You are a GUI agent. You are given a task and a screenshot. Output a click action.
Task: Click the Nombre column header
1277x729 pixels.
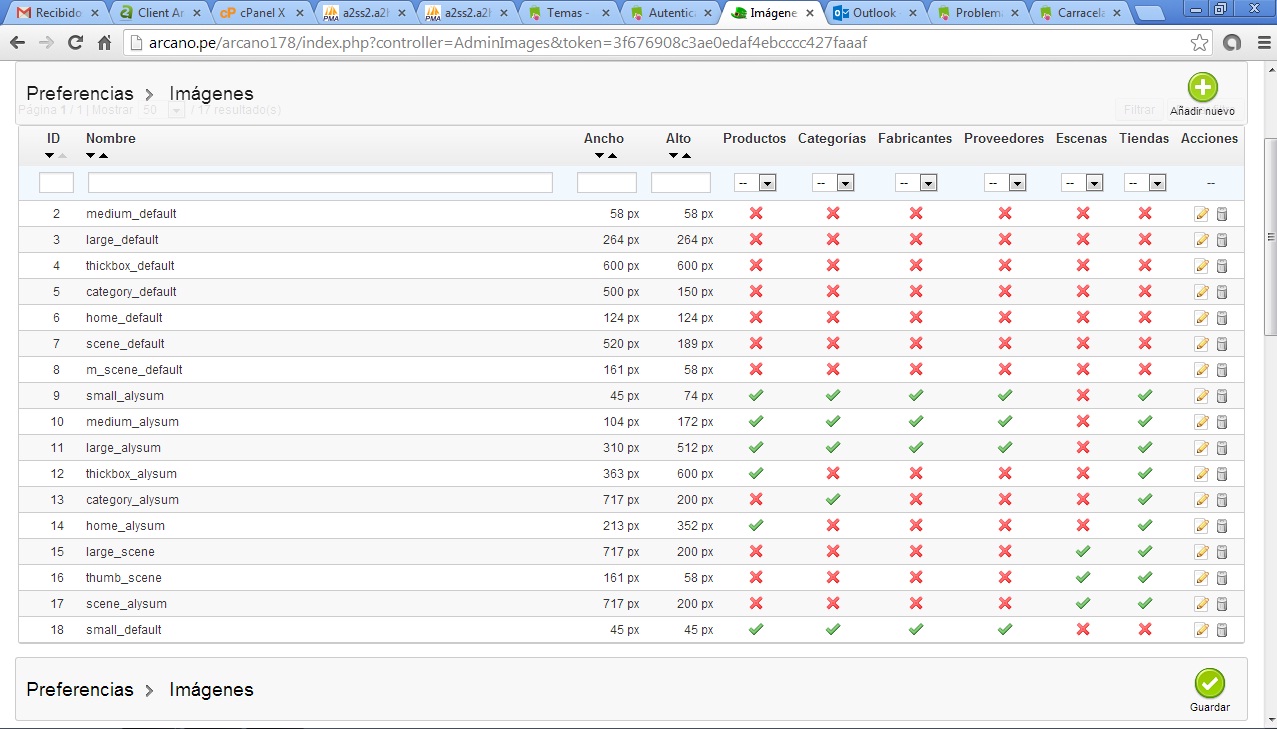pos(111,138)
